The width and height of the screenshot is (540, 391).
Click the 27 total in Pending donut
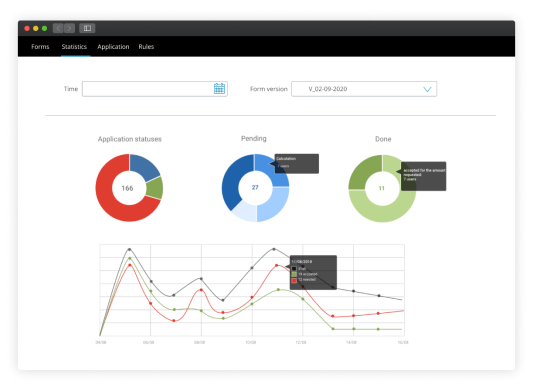point(255,187)
